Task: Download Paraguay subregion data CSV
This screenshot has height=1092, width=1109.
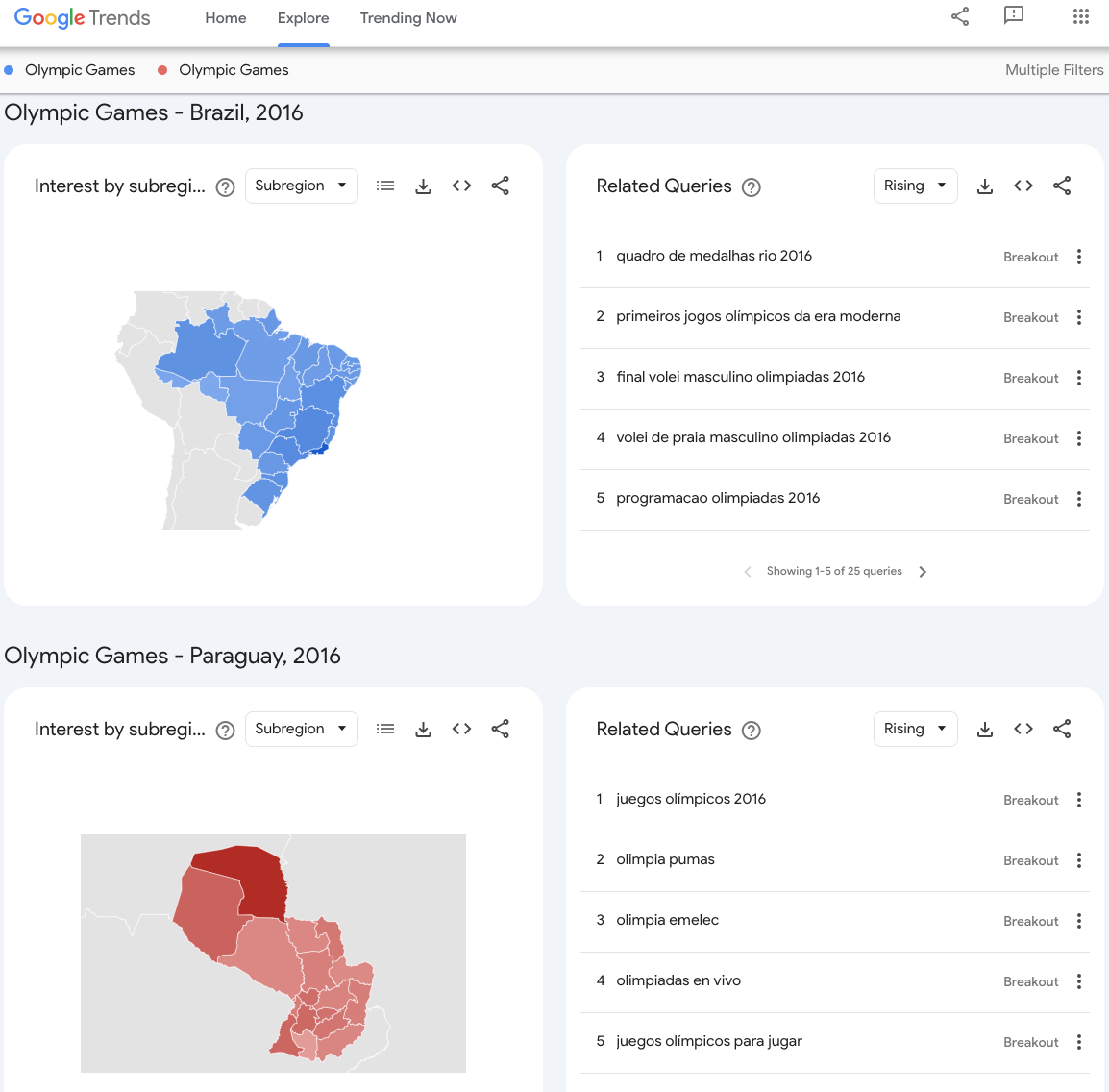Action: coord(423,730)
